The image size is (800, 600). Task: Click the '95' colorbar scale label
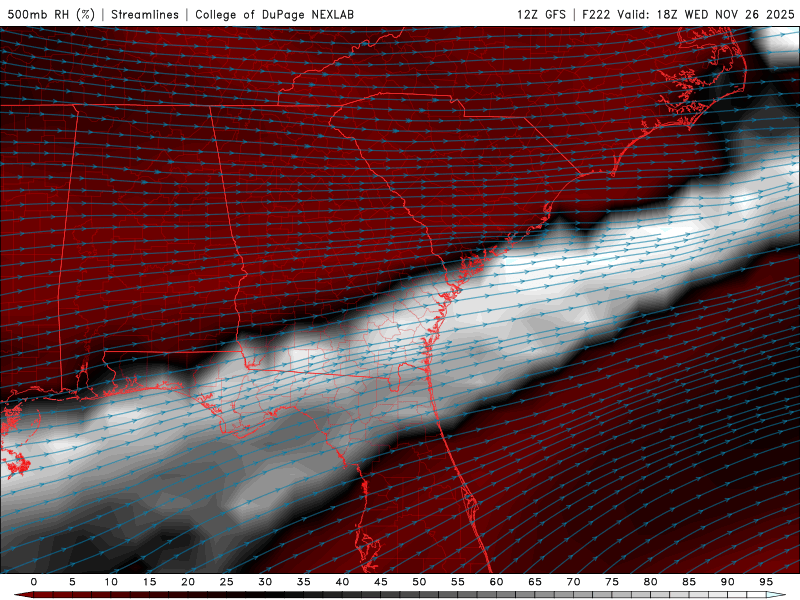pos(766,582)
